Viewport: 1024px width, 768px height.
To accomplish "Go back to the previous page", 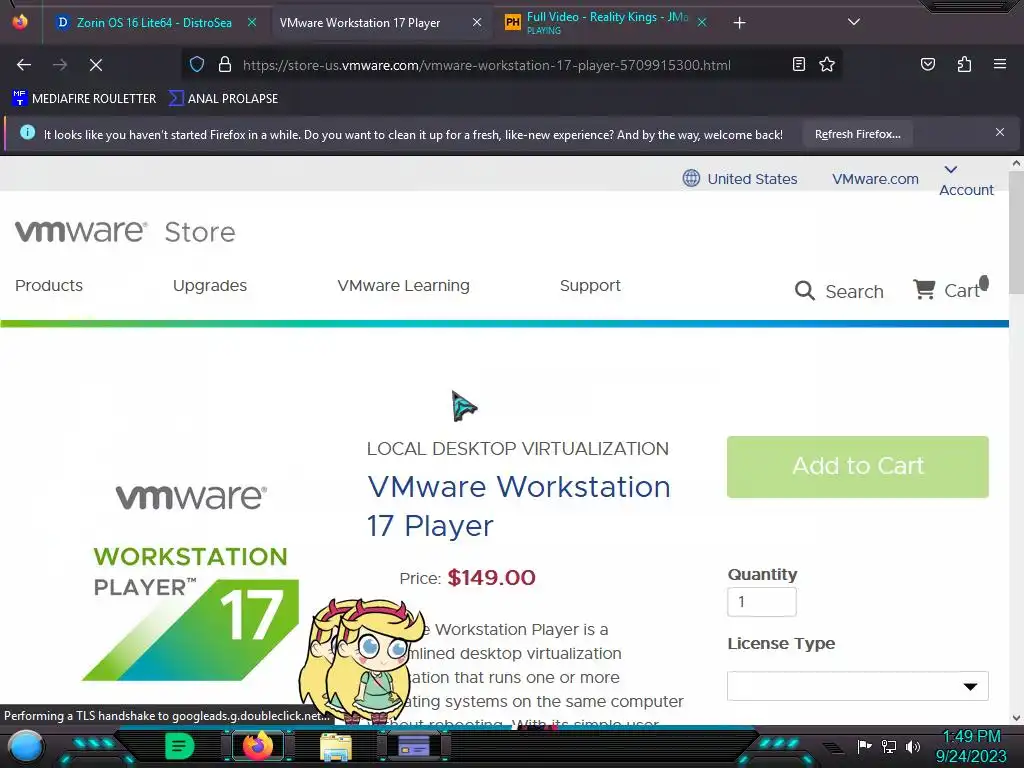I will click(x=24, y=65).
